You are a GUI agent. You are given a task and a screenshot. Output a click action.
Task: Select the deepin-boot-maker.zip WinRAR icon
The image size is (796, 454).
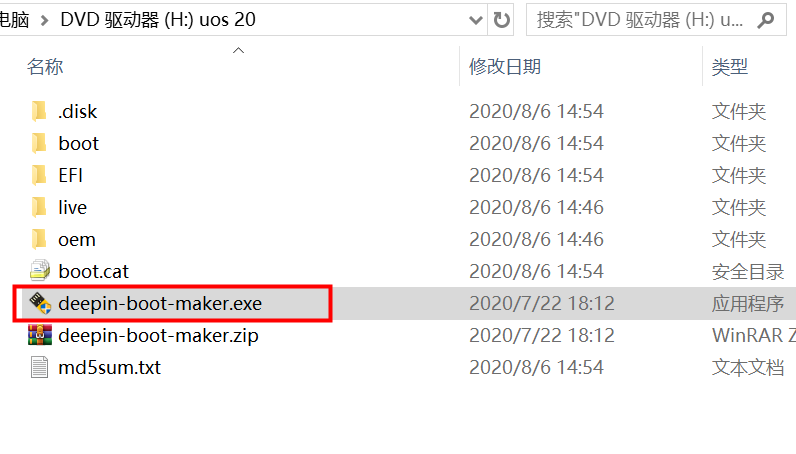click(x=40, y=335)
